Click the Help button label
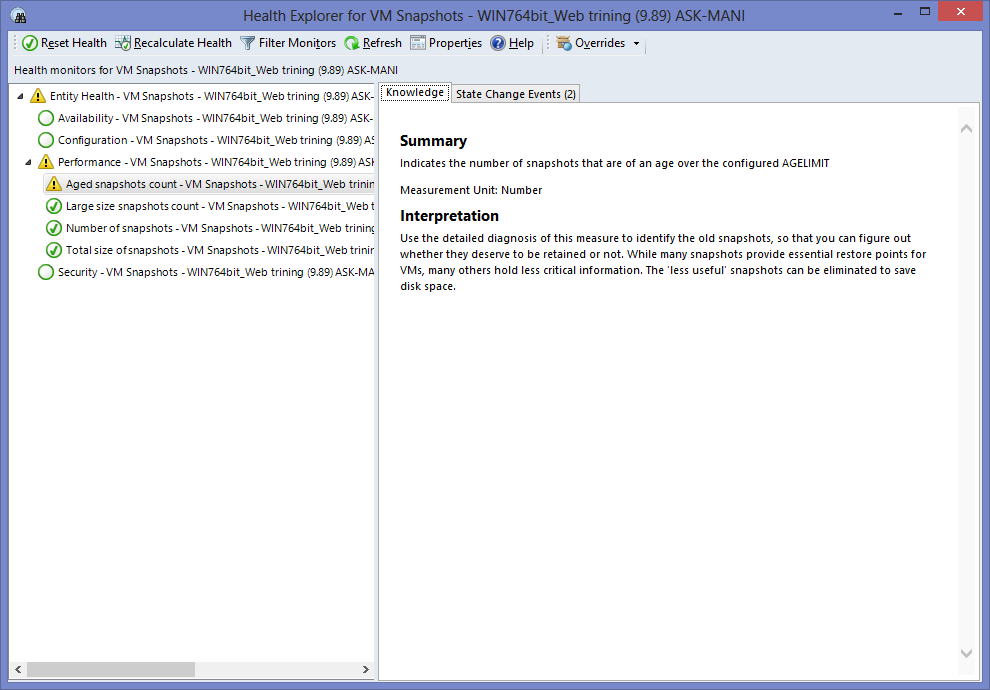The width and height of the screenshot is (990, 690). coord(522,43)
